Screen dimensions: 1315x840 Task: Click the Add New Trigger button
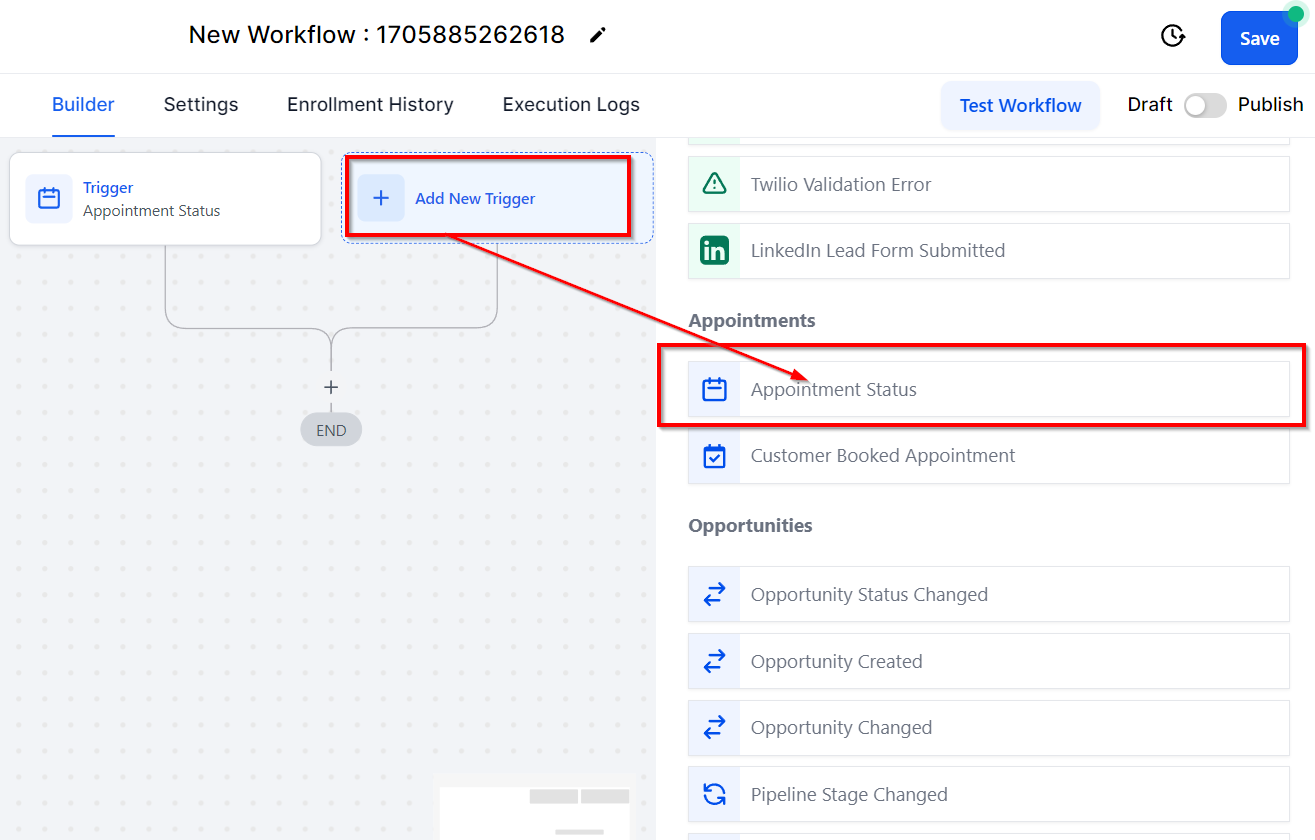pyautogui.click(x=497, y=198)
